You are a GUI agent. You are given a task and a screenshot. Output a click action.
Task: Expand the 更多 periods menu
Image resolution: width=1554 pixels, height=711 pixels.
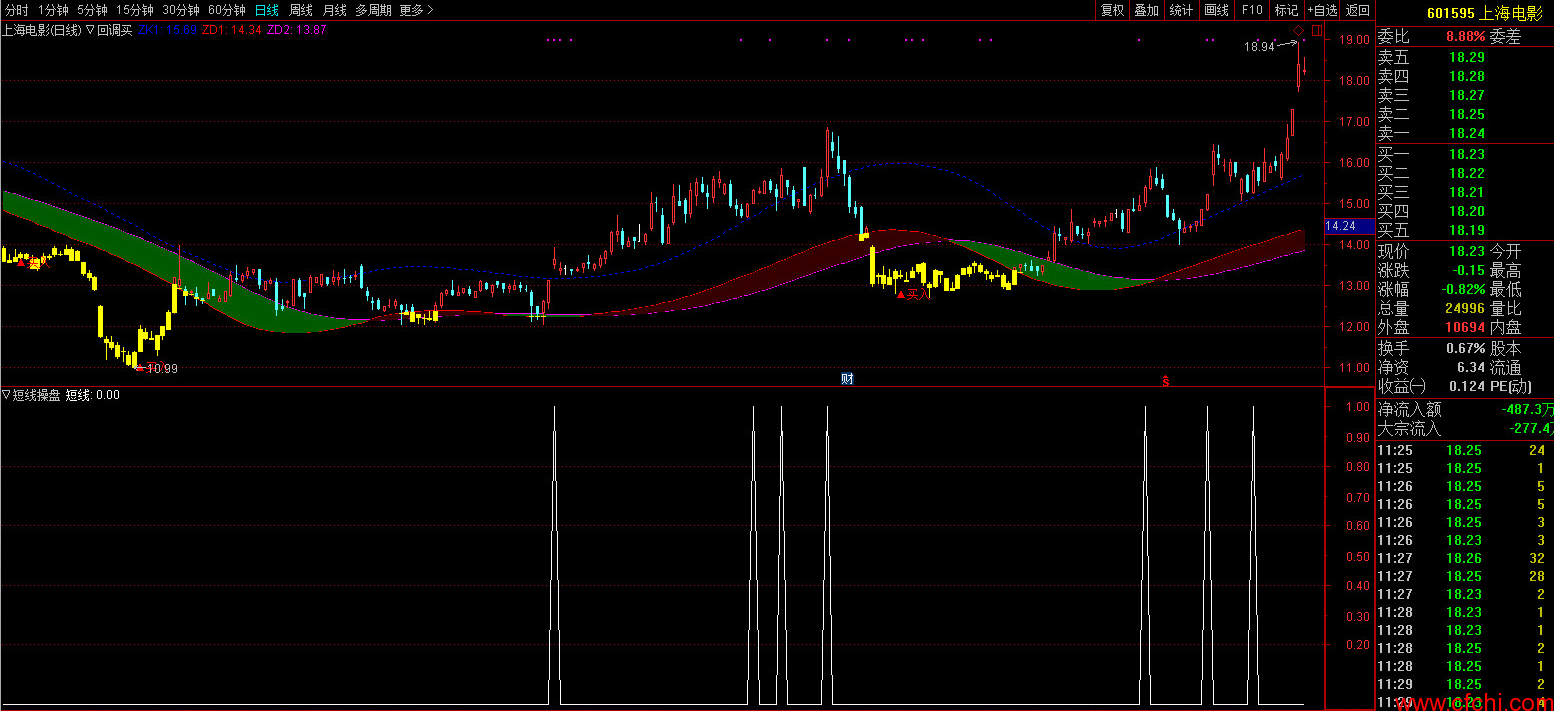coord(416,10)
